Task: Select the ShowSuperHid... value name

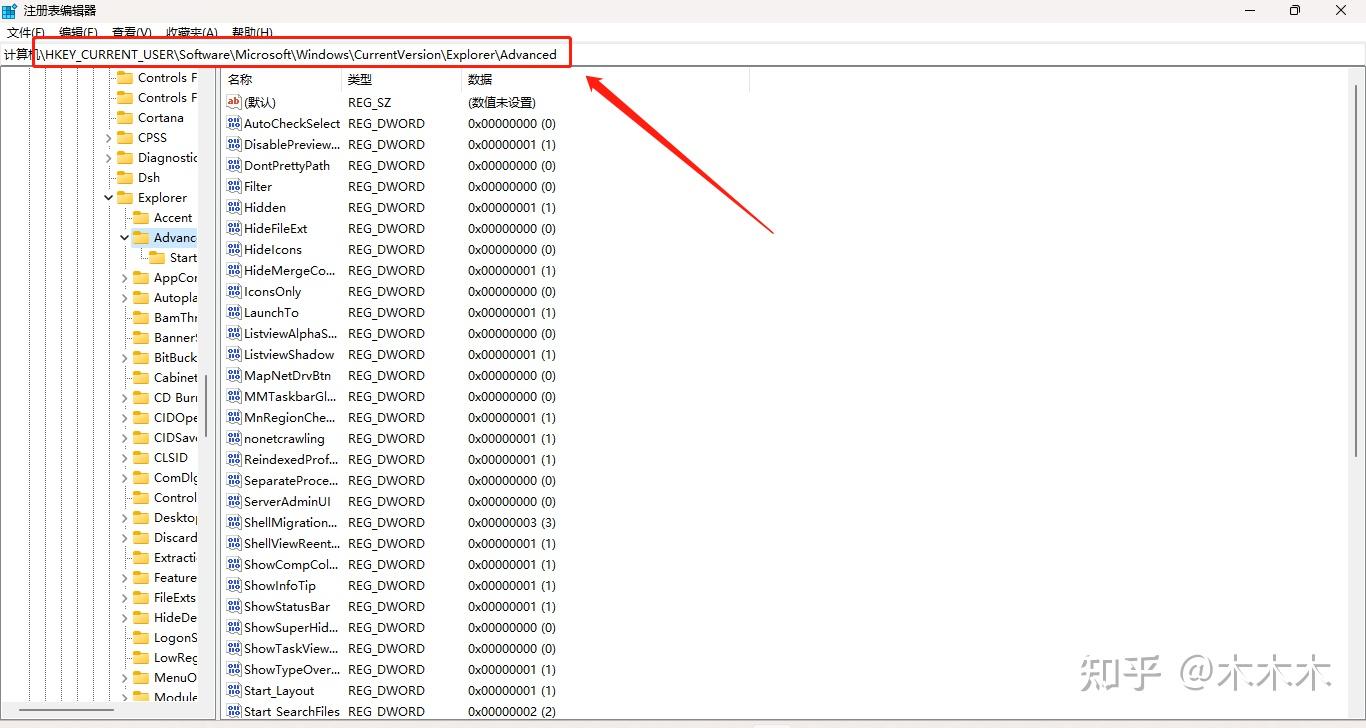Action: point(290,627)
